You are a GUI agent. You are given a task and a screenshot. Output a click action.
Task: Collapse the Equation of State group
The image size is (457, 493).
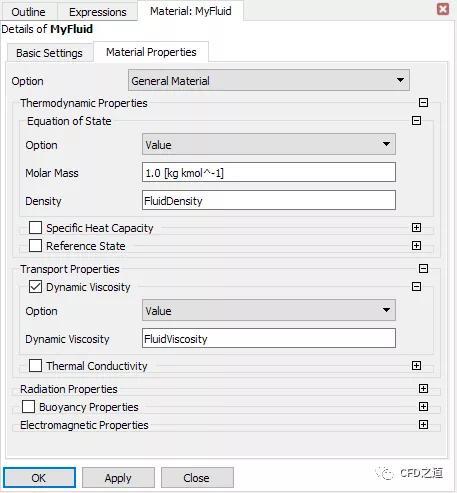[416, 120]
